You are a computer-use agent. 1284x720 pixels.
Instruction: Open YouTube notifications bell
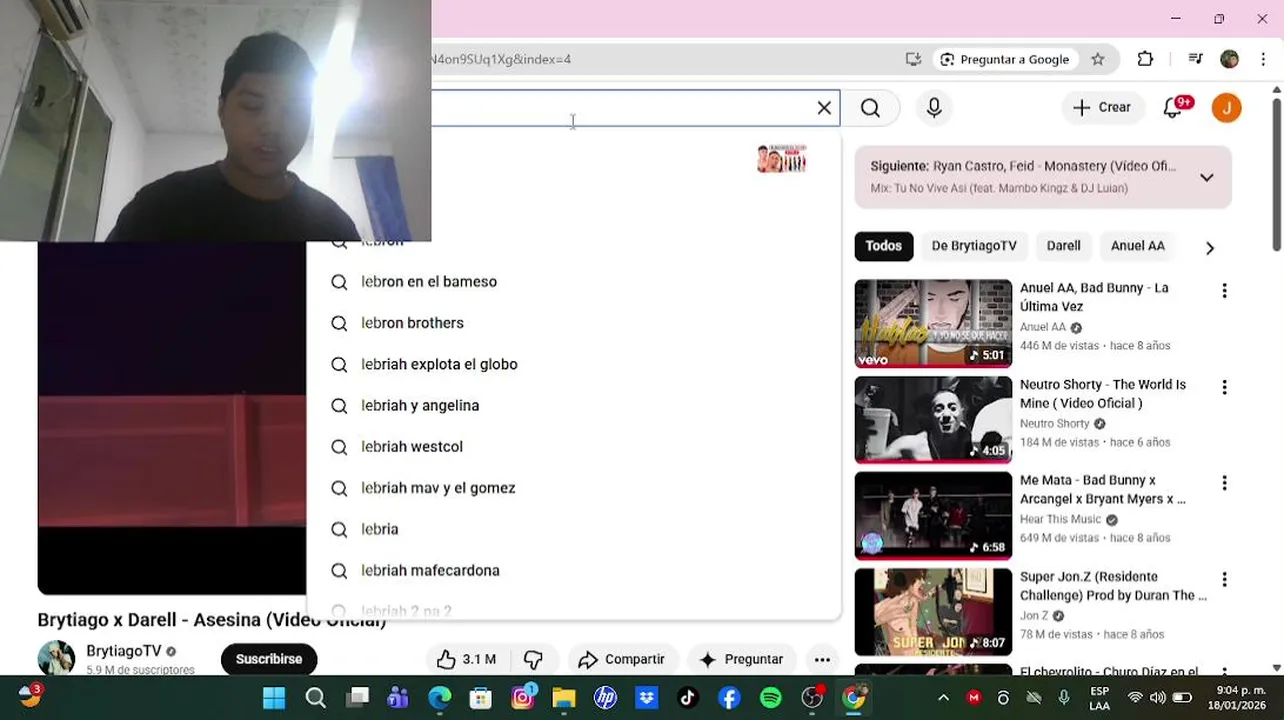coord(1173,108)
